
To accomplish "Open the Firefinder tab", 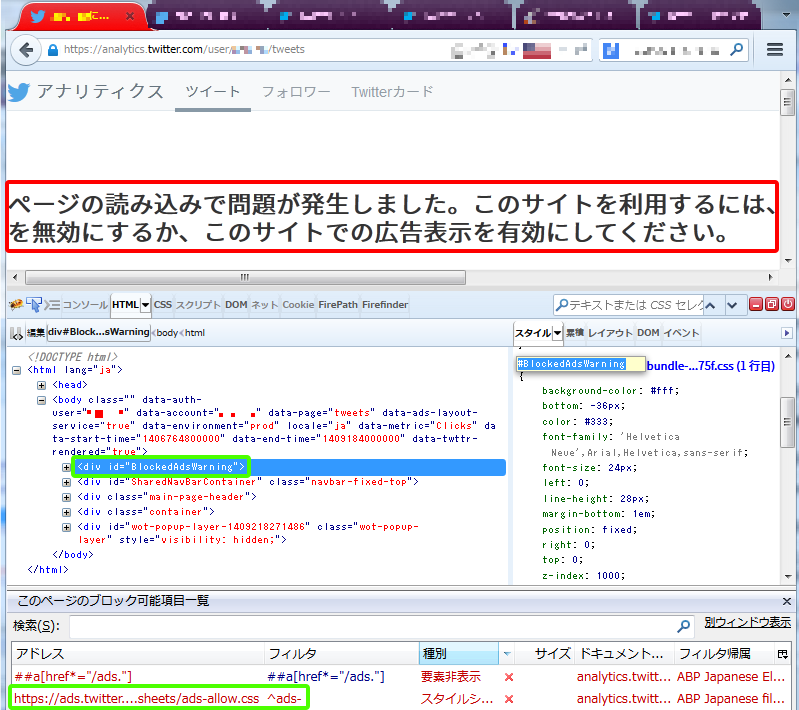I will (x=385, y=305).
